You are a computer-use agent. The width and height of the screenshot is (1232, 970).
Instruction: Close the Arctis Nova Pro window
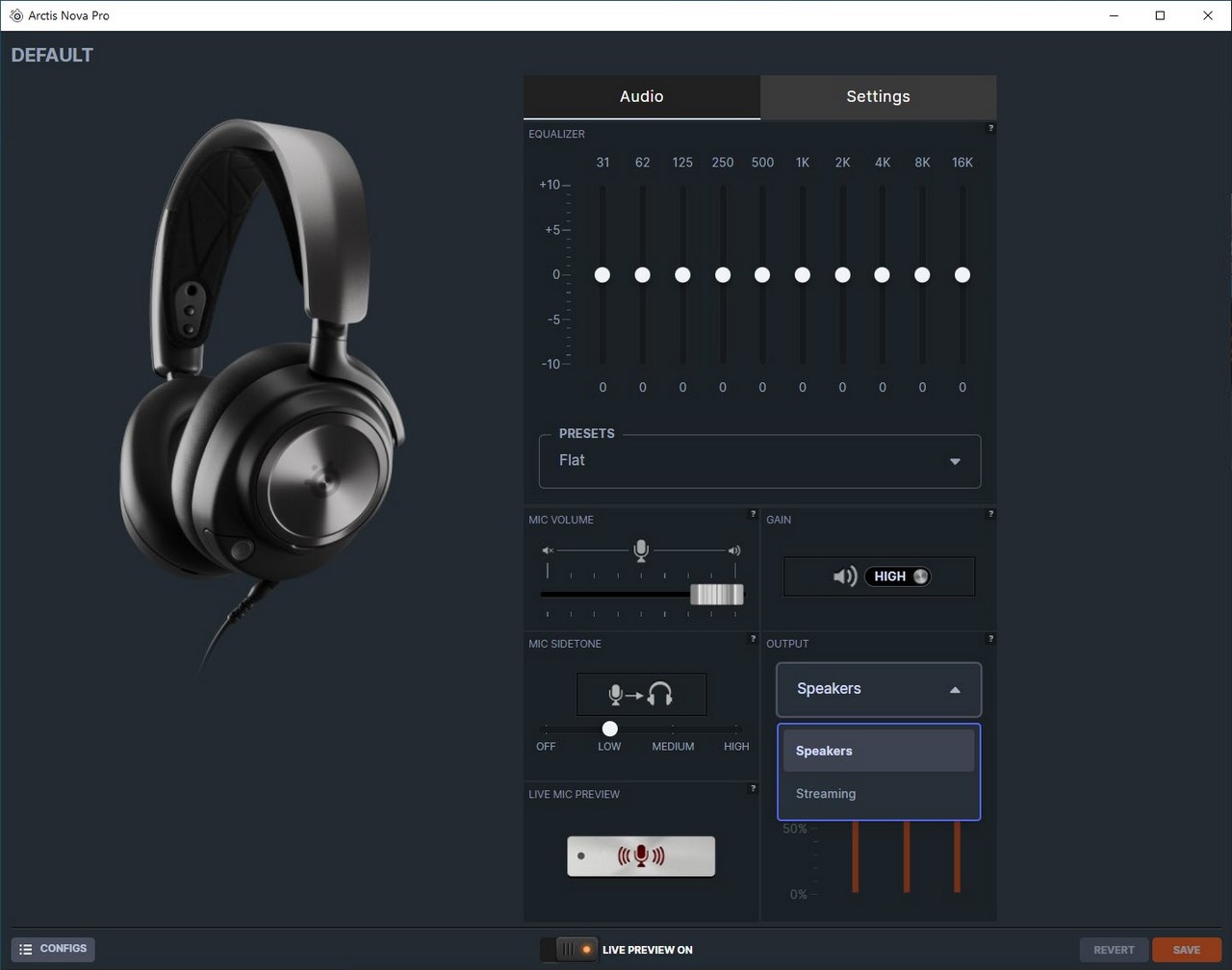pos(1208,15)
